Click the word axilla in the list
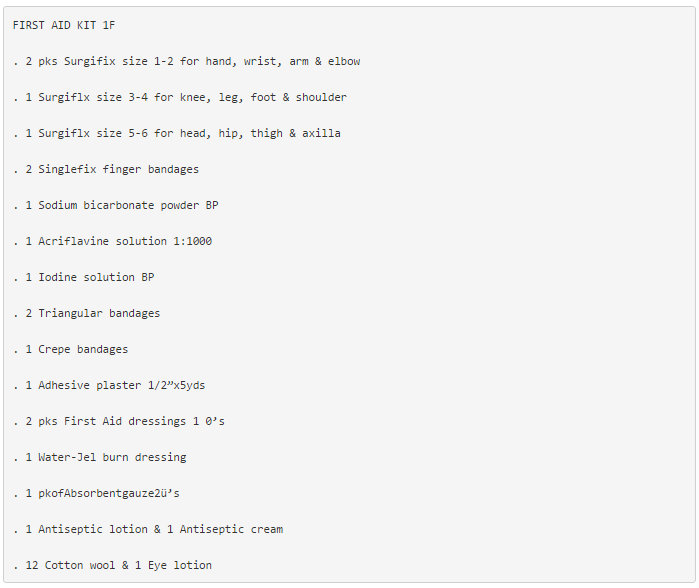699x588 pixels. tap(321, 134)
